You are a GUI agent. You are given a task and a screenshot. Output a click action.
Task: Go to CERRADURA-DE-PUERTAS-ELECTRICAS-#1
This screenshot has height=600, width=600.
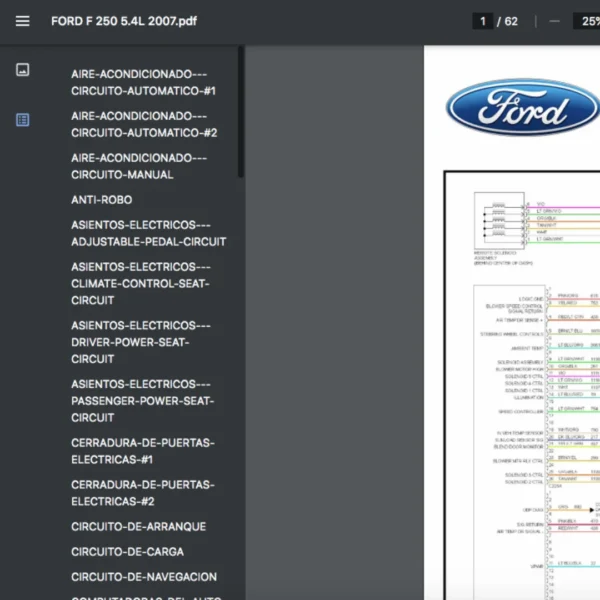point(142,451)
